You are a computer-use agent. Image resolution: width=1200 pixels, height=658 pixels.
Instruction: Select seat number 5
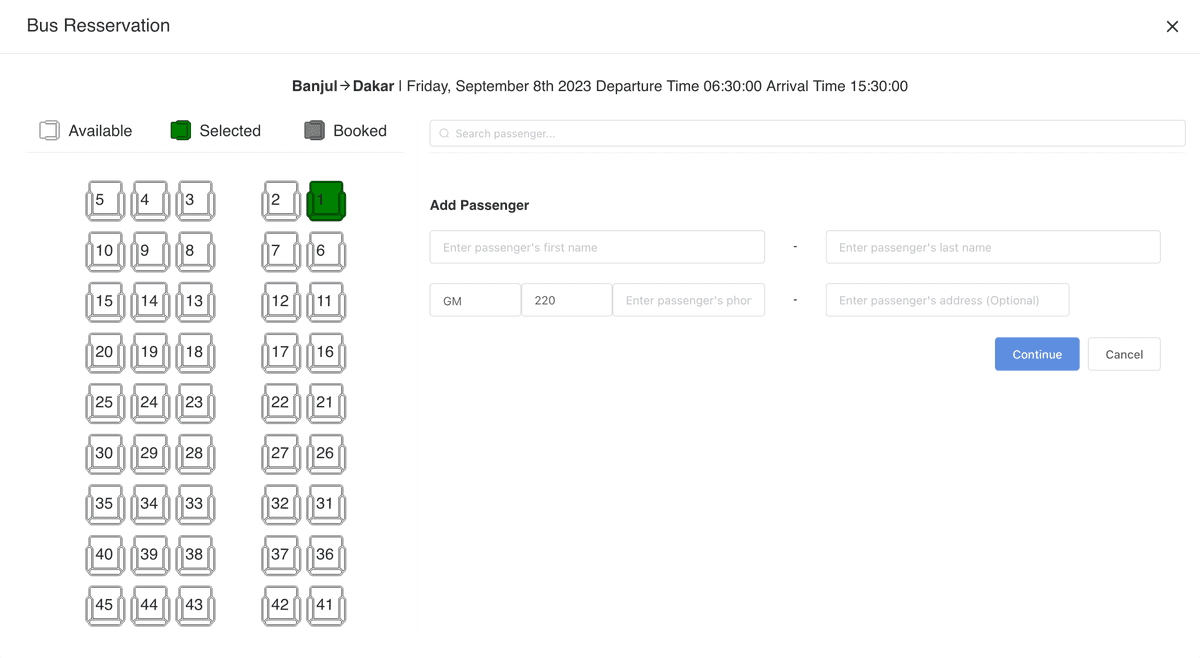tap(104, 201)
